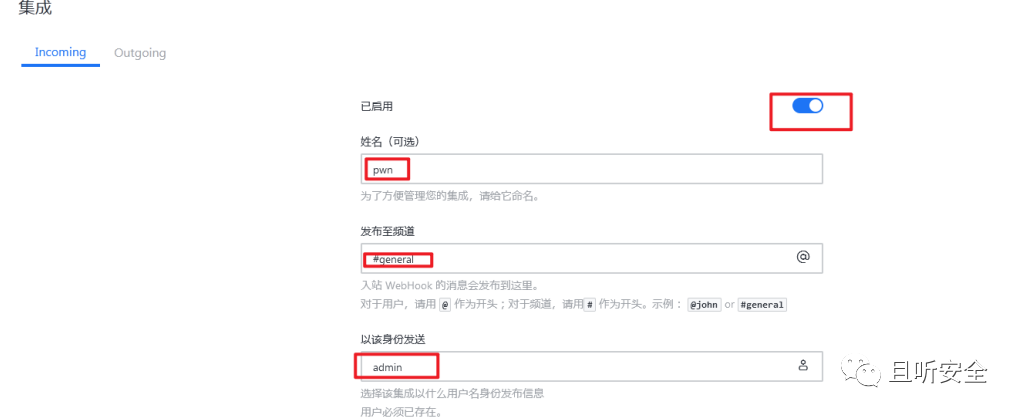
Task: Select the 以该身份发送 field showing admin
Action: [591, 366]
